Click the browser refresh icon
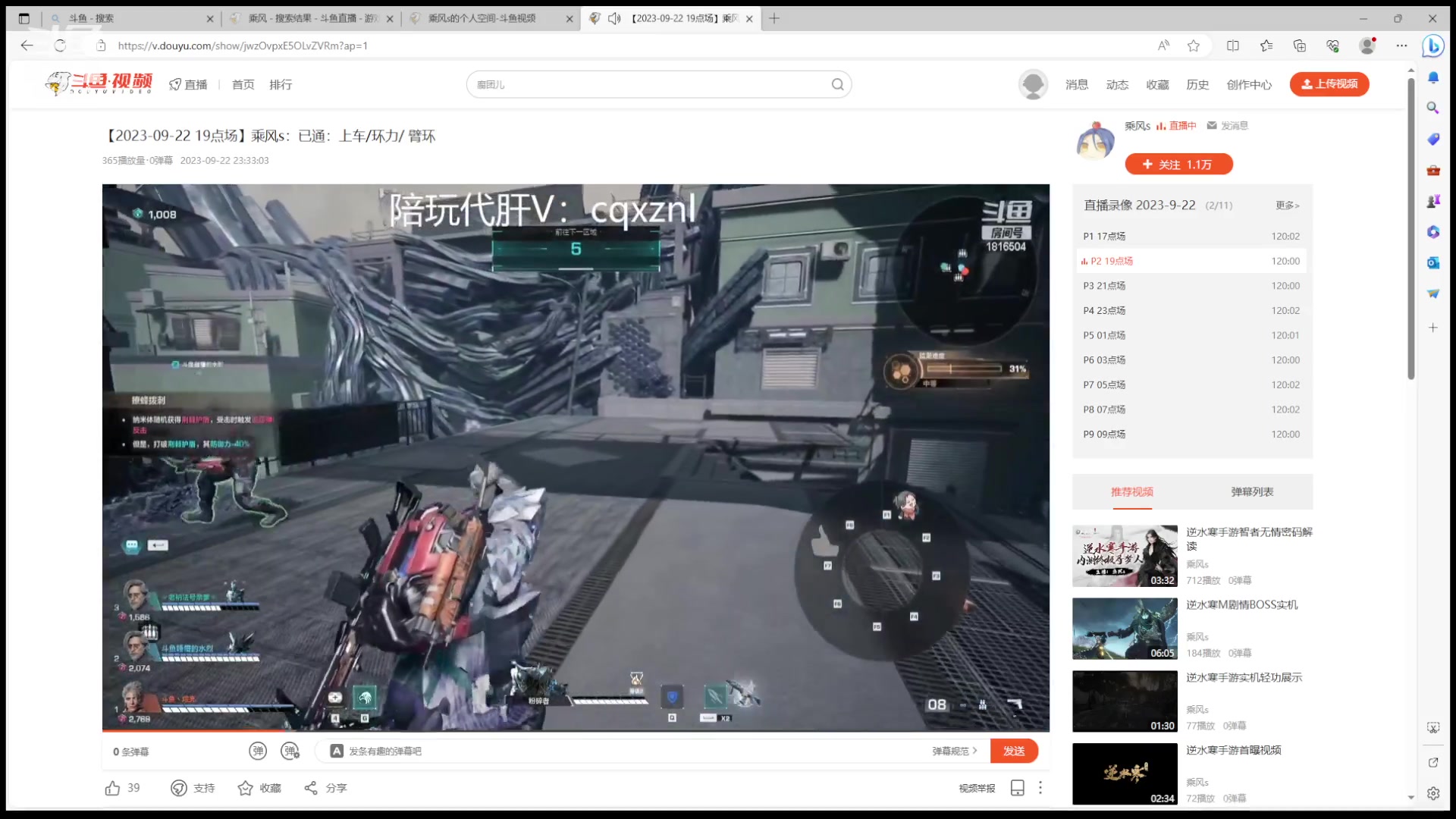Screen dimensions: 1456x819 60,45
